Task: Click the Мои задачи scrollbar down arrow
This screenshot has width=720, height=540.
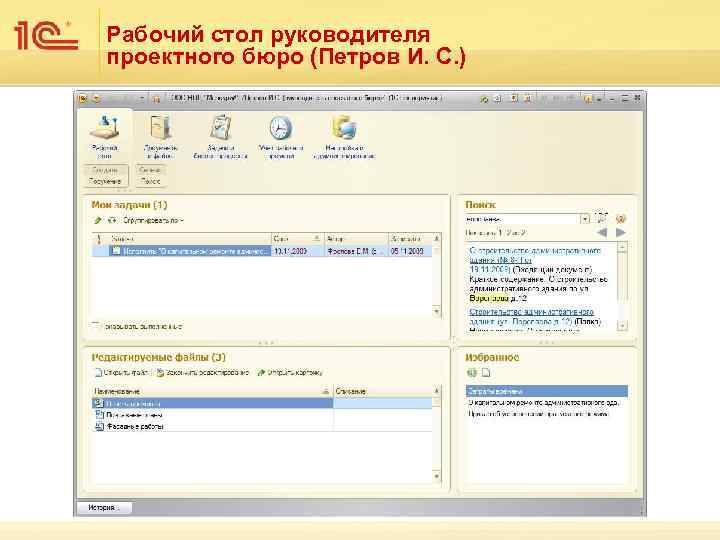Action: click(437, 312)
